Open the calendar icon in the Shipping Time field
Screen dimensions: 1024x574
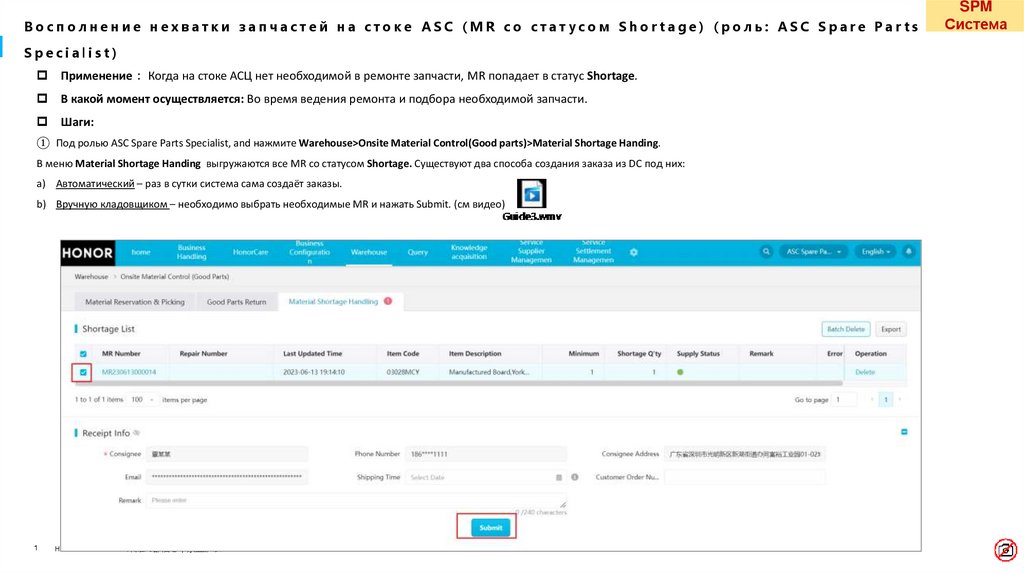coord(559,477)
